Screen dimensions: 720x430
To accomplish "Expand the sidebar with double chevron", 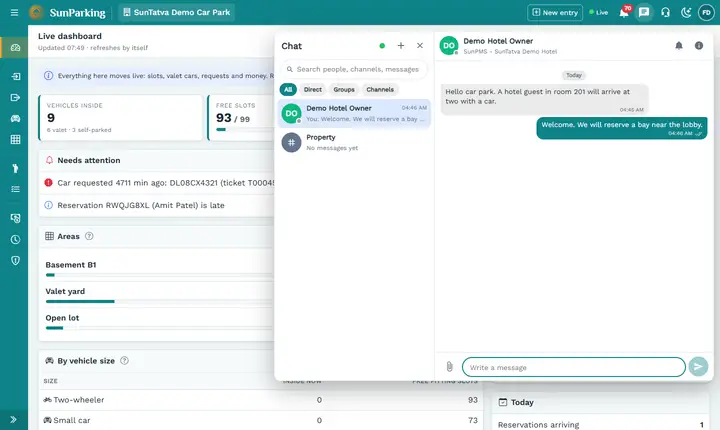I will (13, 419).
